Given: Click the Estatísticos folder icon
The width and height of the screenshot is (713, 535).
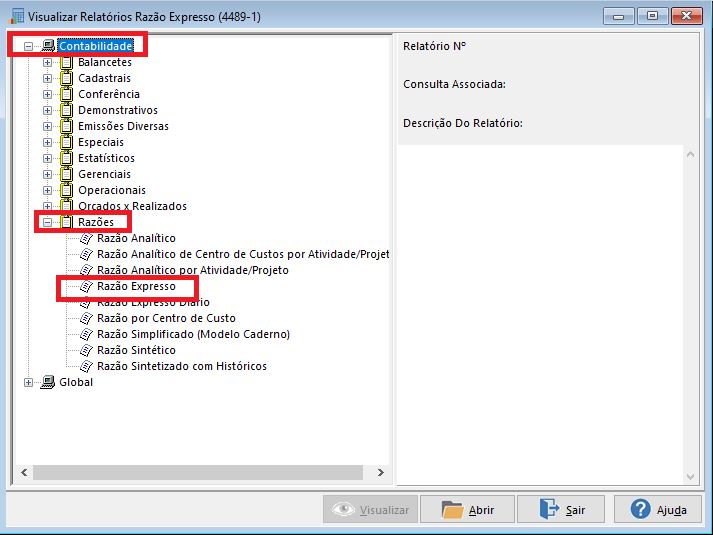Looking at the screenshot, I should pos(66,158).
